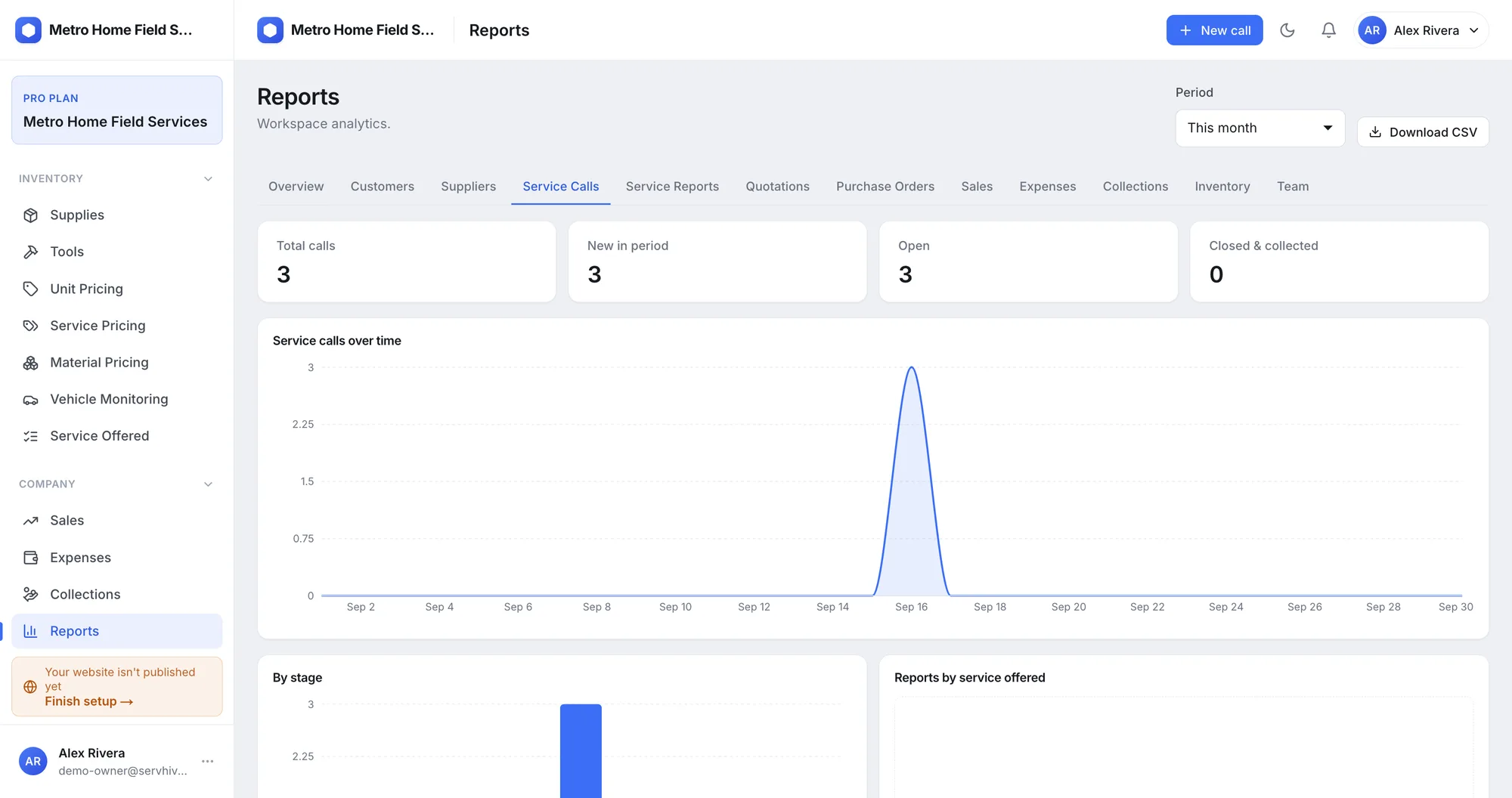The image size is (1512, 798).
Task: Go to the Purchase Orders tab
Action: tap(885, 187)
